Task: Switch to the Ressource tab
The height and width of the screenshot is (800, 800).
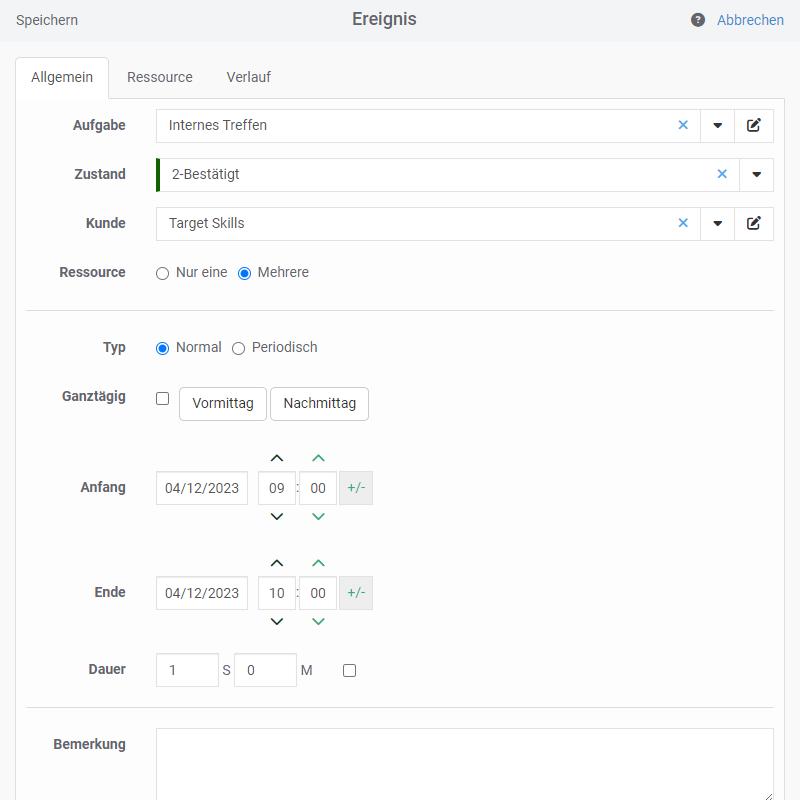Action: coord(160,77)
